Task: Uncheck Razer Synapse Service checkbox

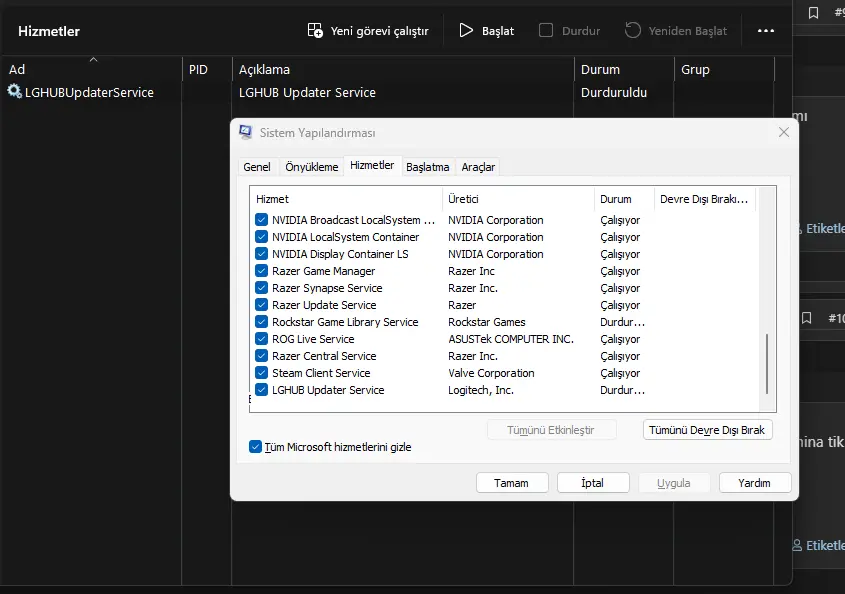Action: 261,288
